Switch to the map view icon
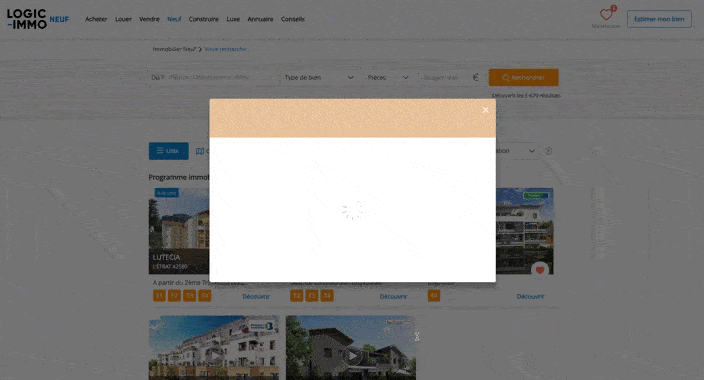Screen dimensions: 704x380 [200, 151]
